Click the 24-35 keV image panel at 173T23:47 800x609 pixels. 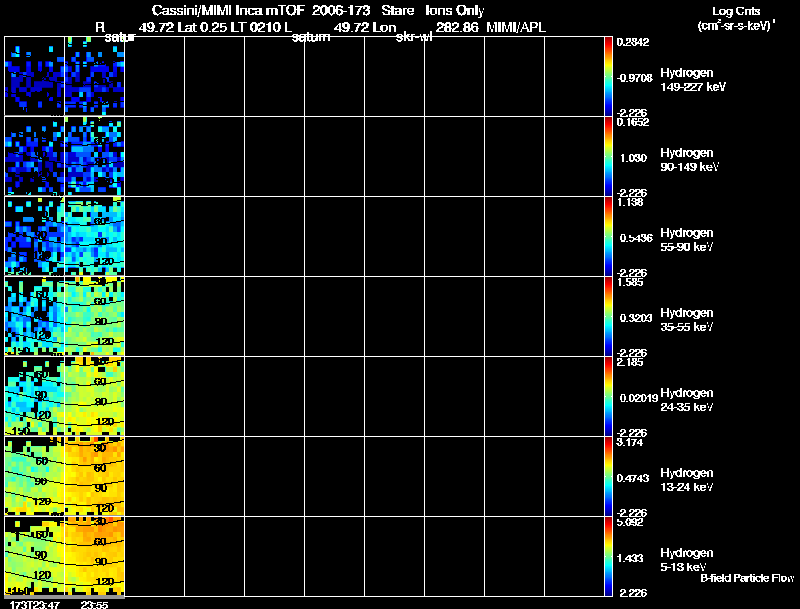(35, 396)
